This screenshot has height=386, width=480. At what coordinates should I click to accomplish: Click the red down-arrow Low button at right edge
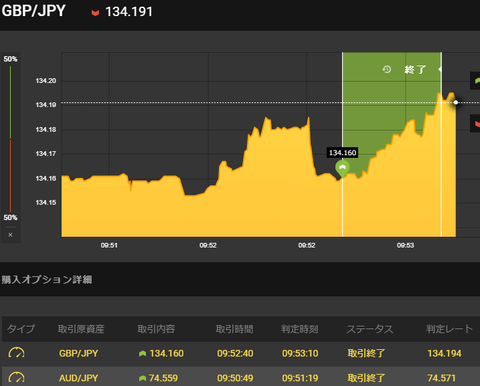(x=476, y=123)
